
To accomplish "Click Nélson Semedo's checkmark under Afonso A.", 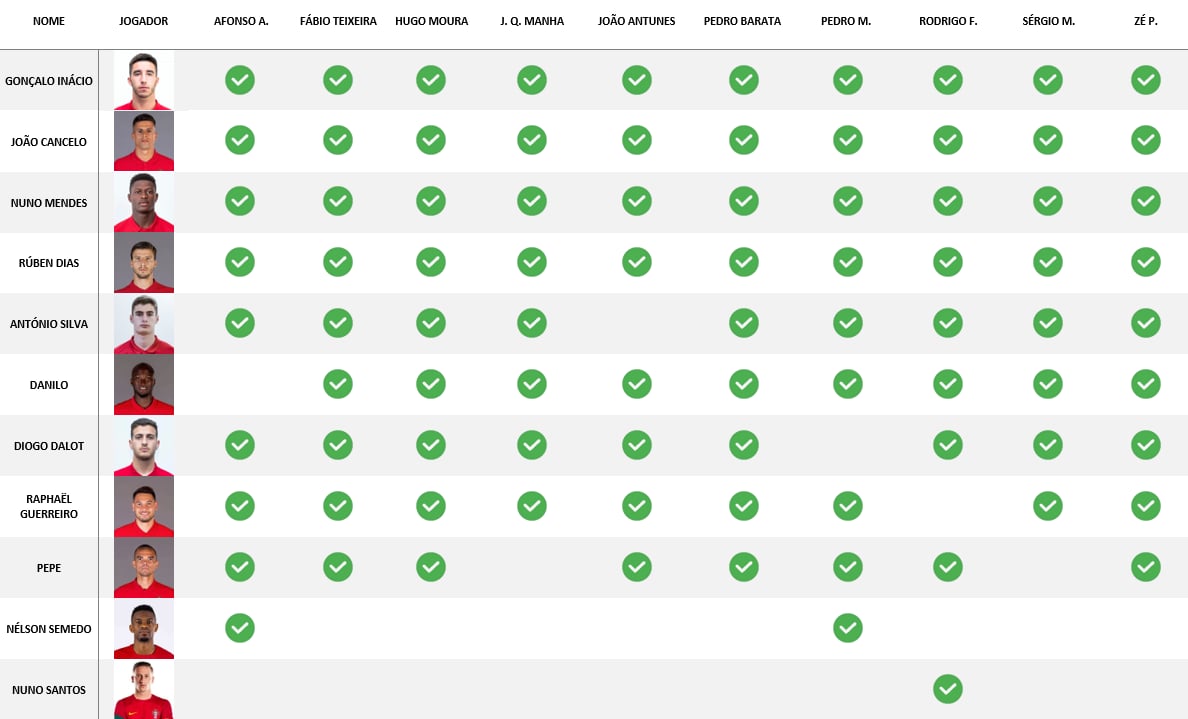I will click(x=240, y=628).
